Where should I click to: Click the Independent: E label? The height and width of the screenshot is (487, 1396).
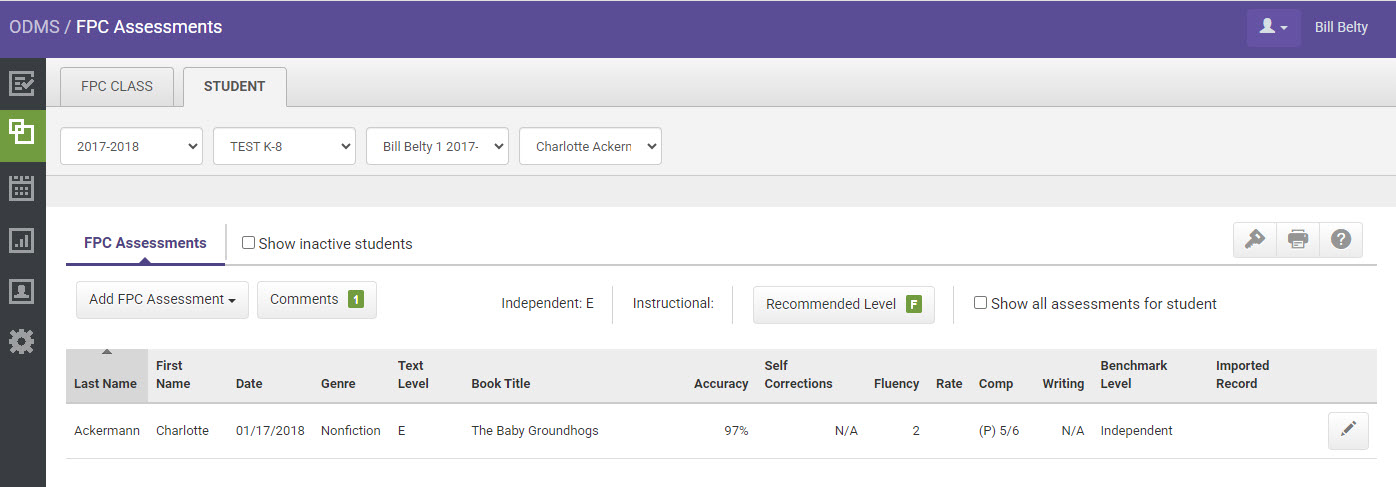[547, 303]
